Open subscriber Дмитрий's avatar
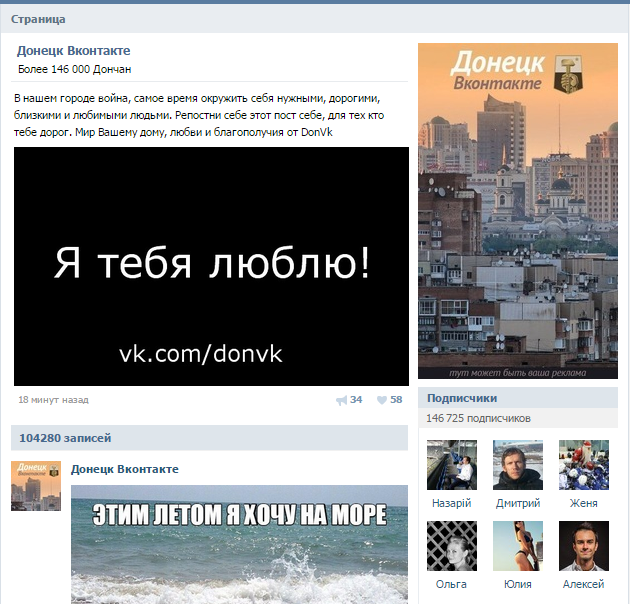 click(518, 465)
